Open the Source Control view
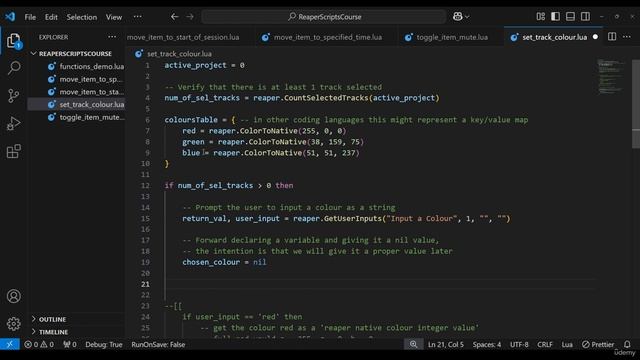Image resolution: width=640 pixels, height=360 pixels. pos(13,96)
